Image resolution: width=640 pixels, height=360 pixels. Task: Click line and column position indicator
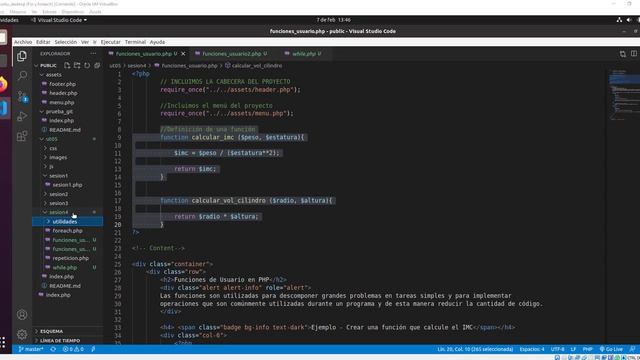click(475, 349)
